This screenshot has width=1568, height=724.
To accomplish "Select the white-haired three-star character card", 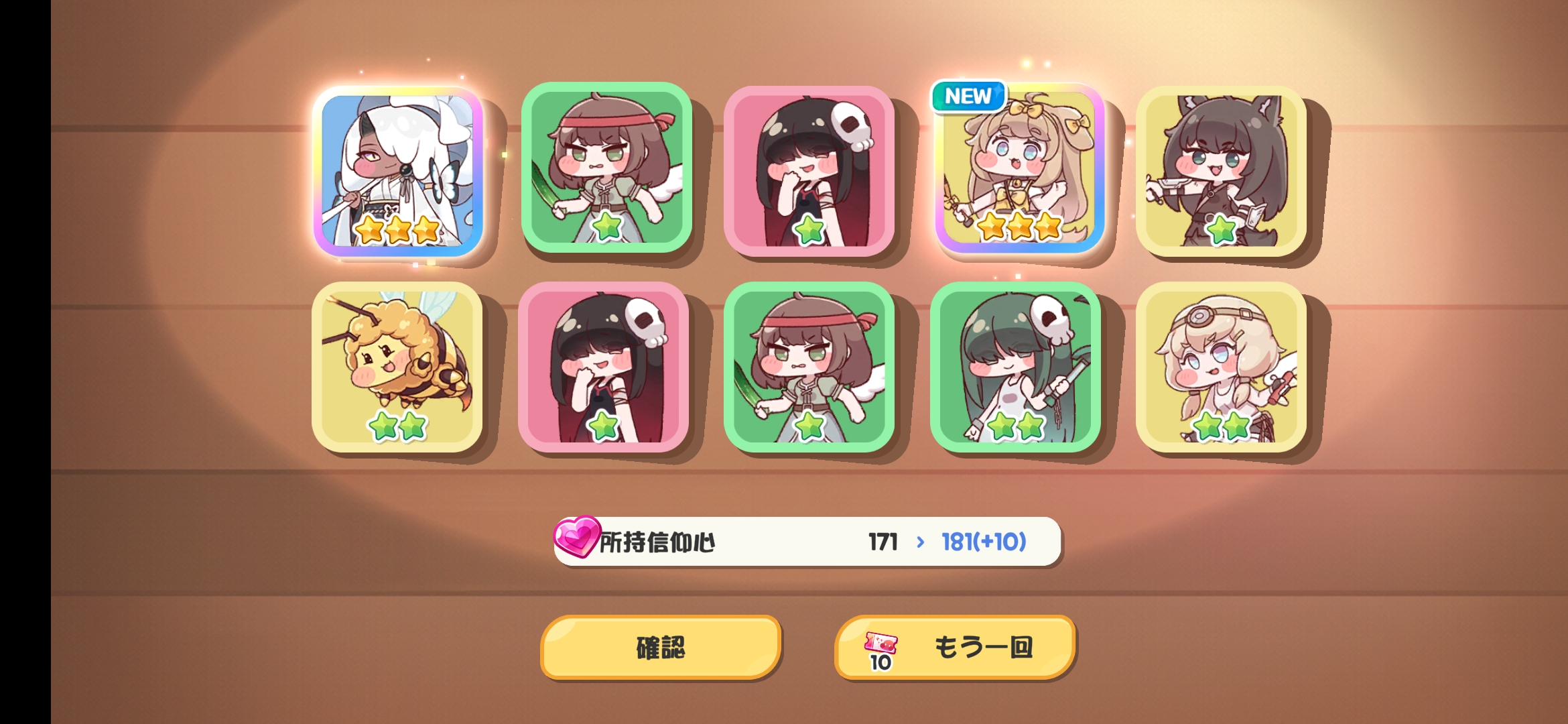I will [x=397, y=171].
